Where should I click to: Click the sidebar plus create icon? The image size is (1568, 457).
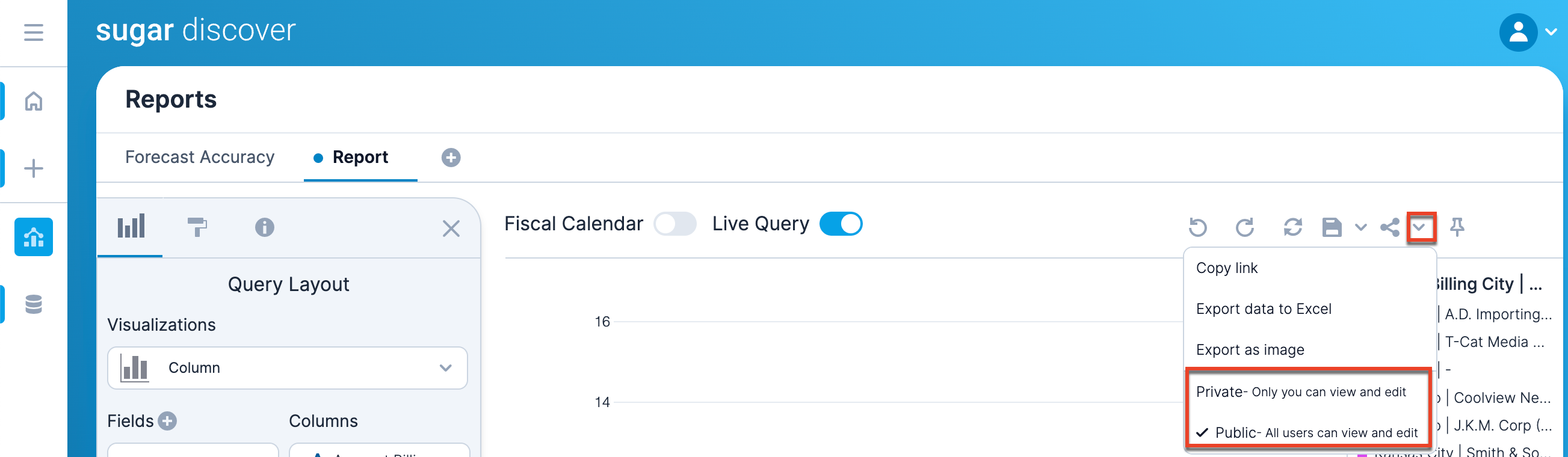click(x=34, y=168)
